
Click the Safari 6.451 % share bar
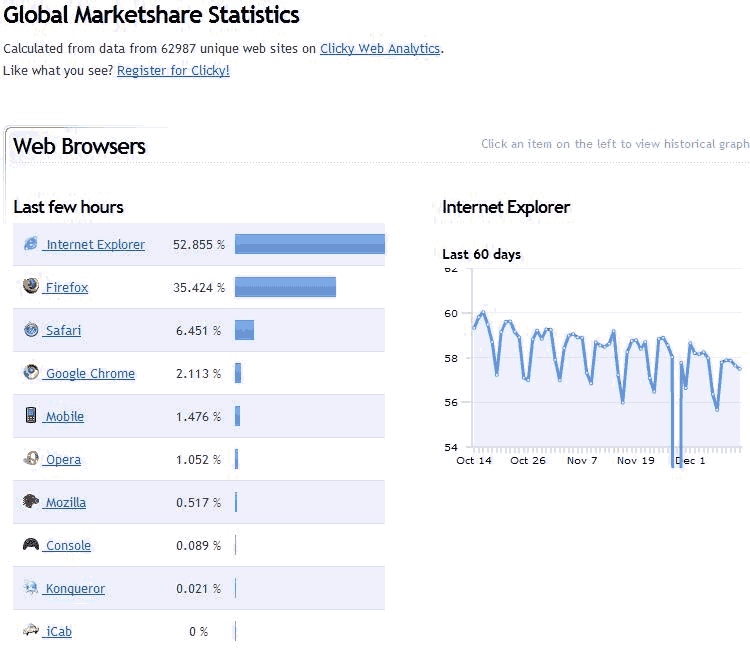[244, 330]
